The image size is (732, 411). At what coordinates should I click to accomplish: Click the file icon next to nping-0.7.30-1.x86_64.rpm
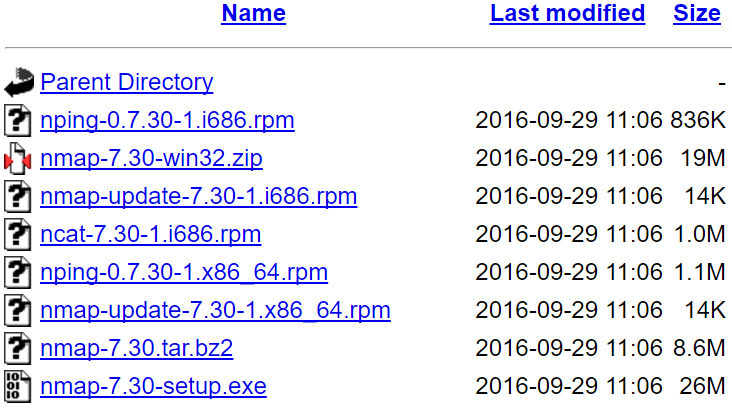tap(18, 273)
